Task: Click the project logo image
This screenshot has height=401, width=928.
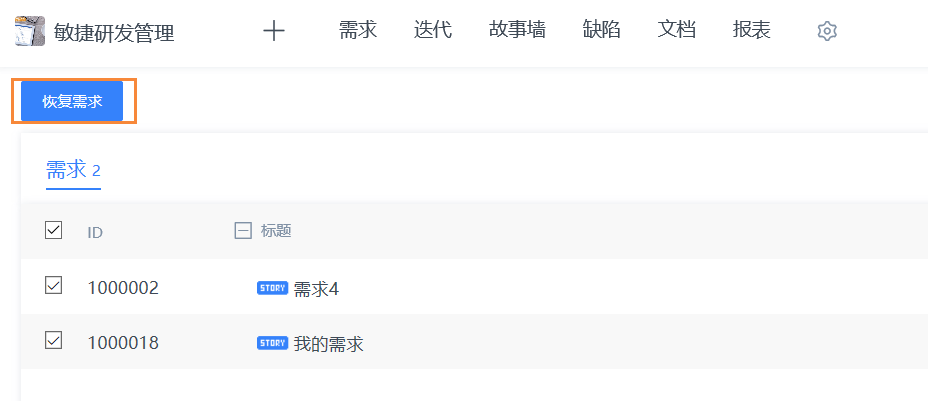Action: tap(30, 31)
